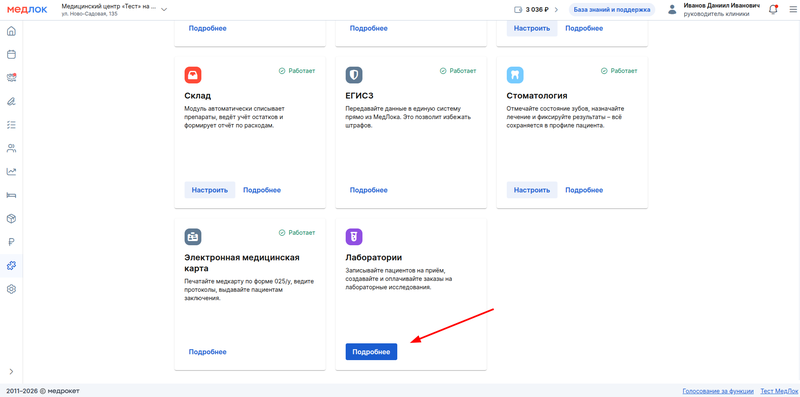This screenshot has height=397, width=800.
Task: Open the patients people sidebar icon
Action: click(x=11, y=148)
